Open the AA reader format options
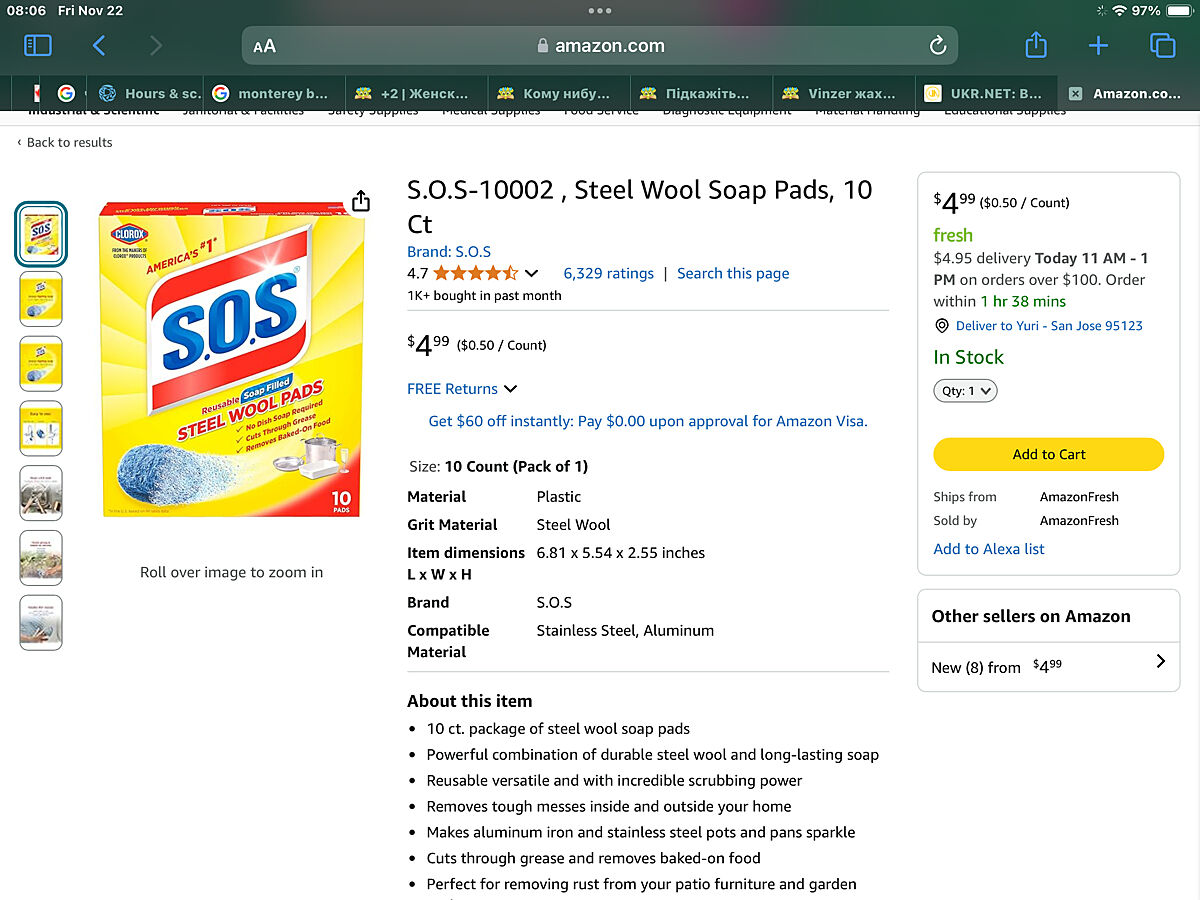Viewport: 1200px width, 900px height. coord(264,46)
